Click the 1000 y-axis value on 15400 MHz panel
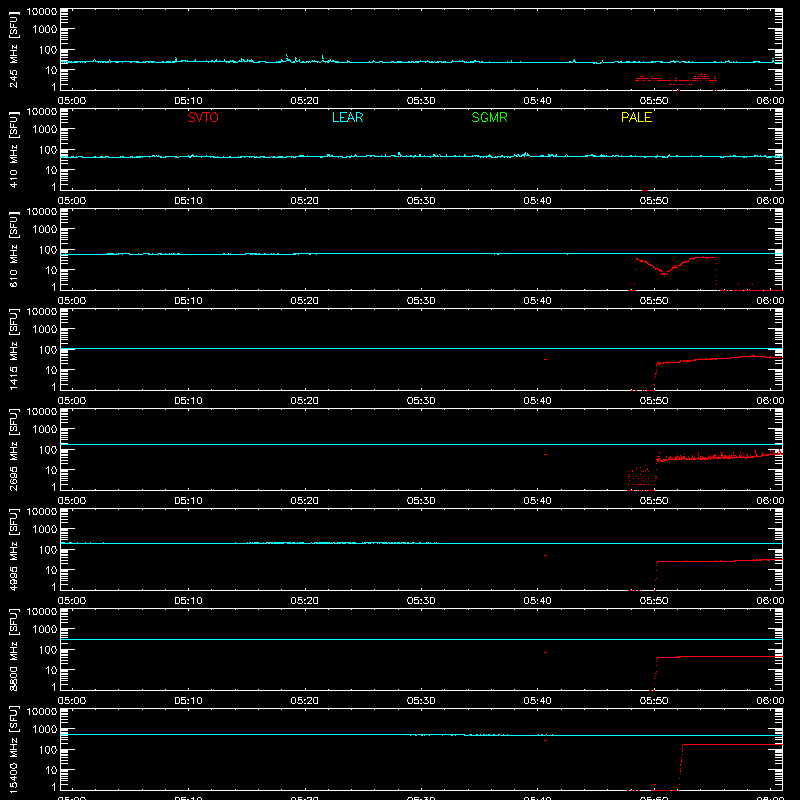This screenshot has width=800, height=800. pyautogui.click(x=45, y=729)
